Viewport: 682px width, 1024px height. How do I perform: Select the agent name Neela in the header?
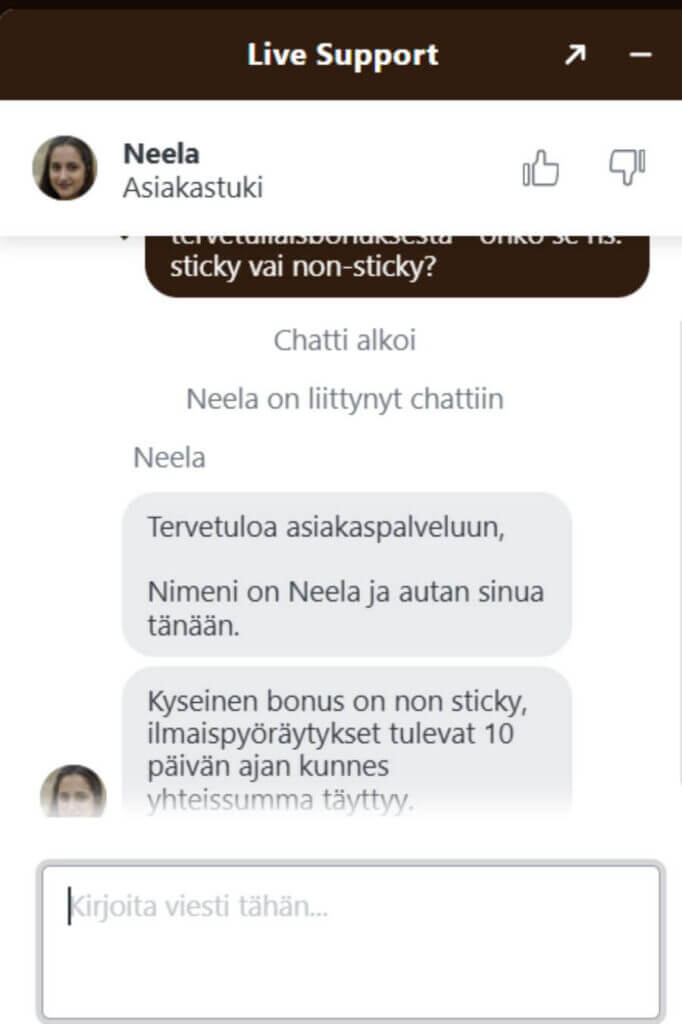pos(161,153)
